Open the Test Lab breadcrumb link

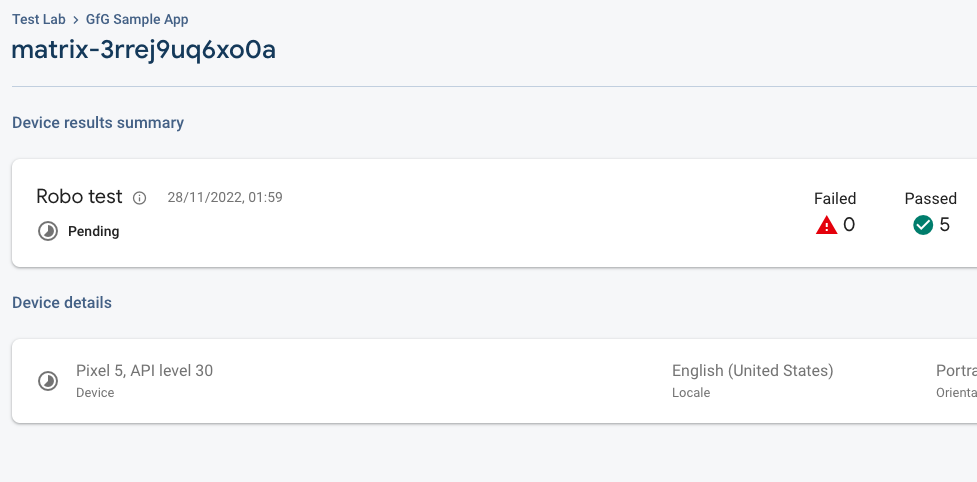39,20
